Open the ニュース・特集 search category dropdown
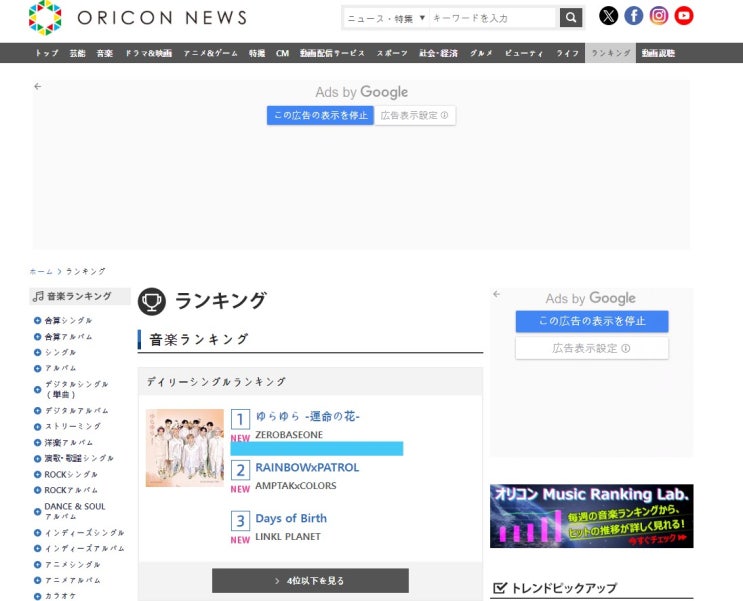 tap(386, 18)
